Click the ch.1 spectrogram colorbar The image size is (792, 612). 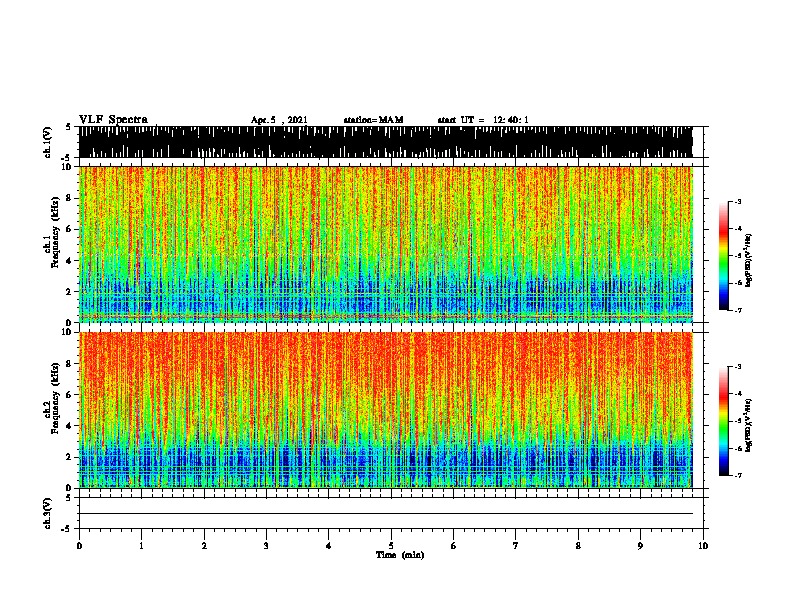point(724,256)
